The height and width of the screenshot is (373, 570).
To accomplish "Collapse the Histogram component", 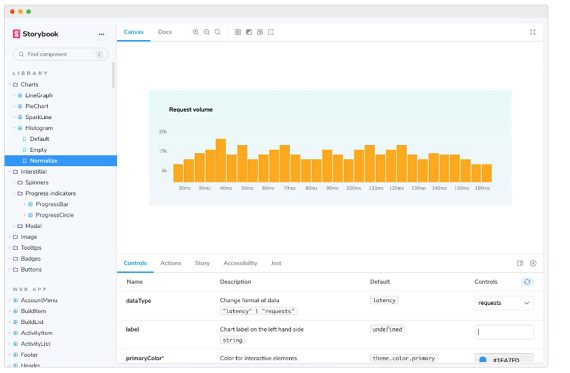I will (14, 128).
